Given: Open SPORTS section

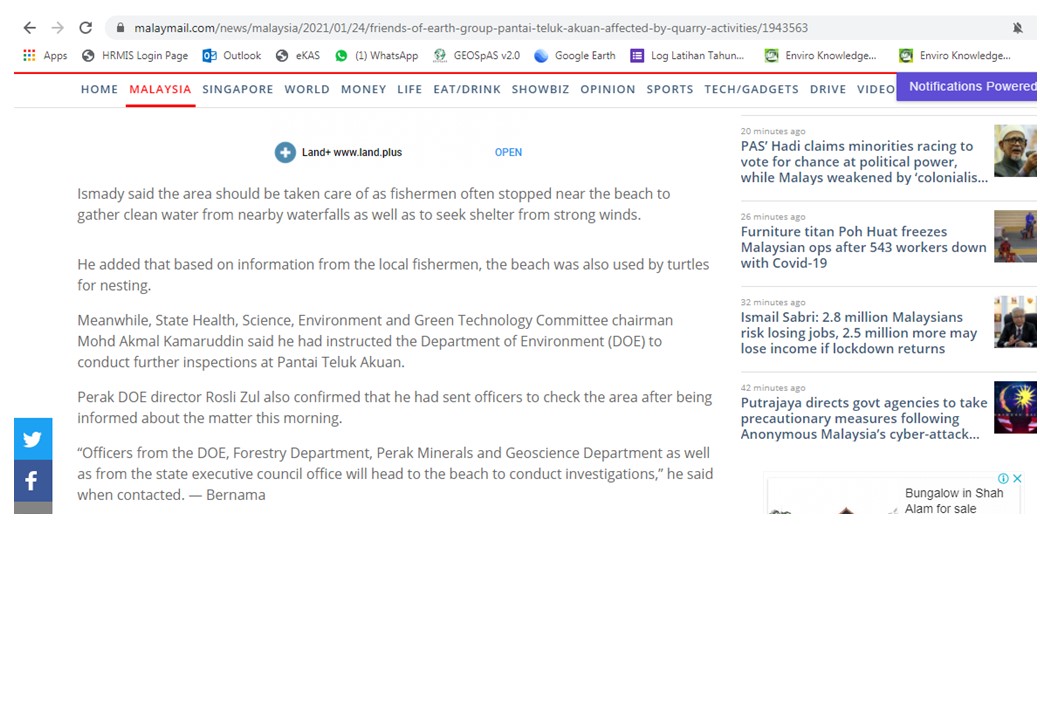Looking at the screenshot, I should [670, 89].
